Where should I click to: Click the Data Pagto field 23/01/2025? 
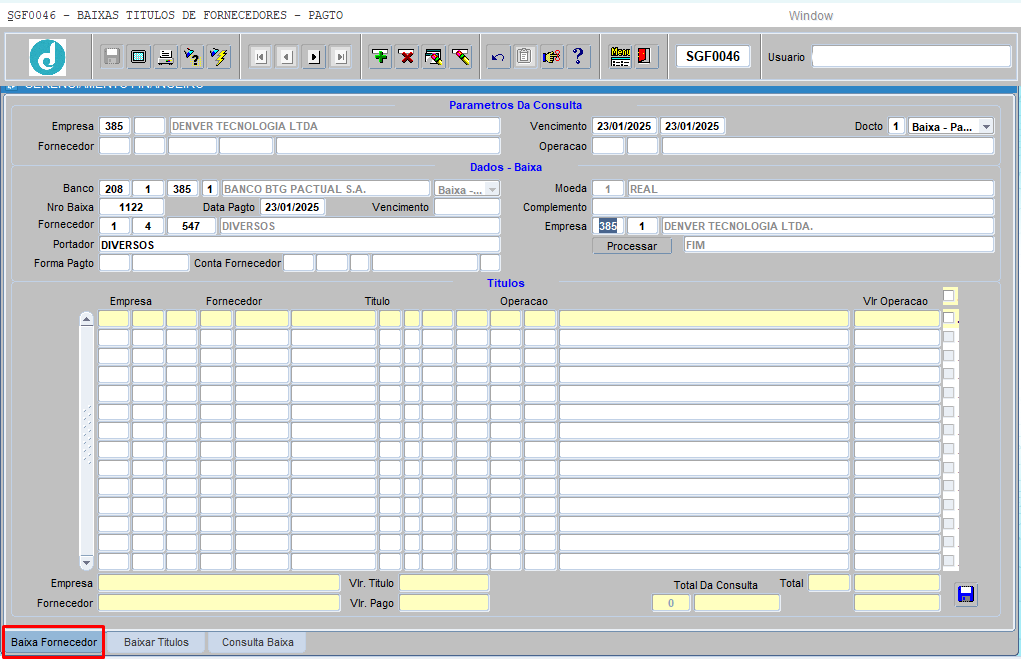pyautogui.click(x=292, y=207)
